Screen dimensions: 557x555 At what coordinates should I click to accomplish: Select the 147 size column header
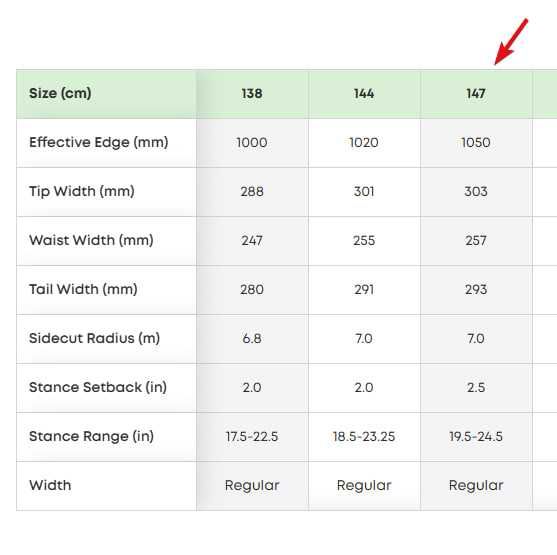tap(476, 94)
